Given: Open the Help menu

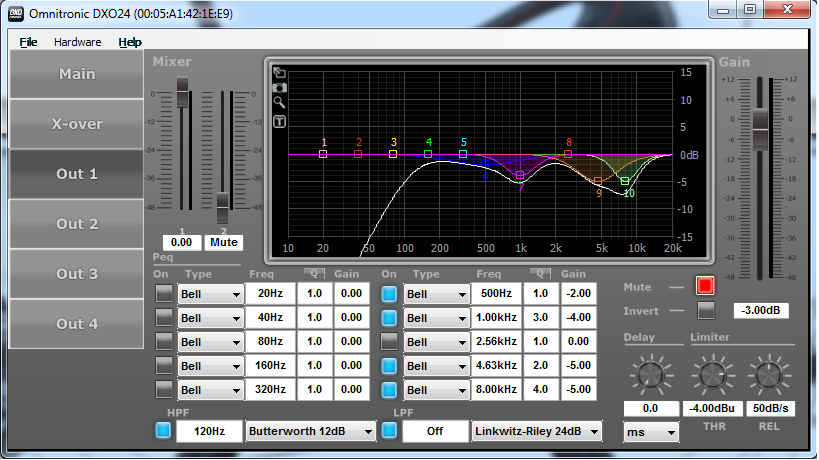Looking at the screenshot, I should 130,42.
